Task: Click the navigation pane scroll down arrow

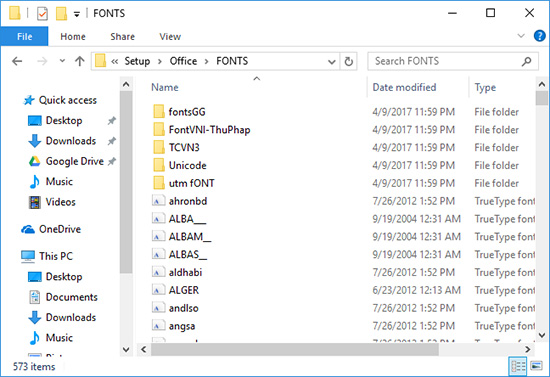Action: point(126,349)
